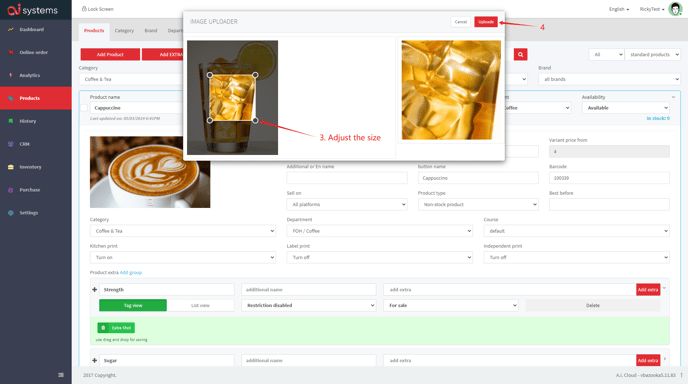This screenshot has height=384, width=688.
Task: Switch to the Category tab
Action: pos(124,31)
